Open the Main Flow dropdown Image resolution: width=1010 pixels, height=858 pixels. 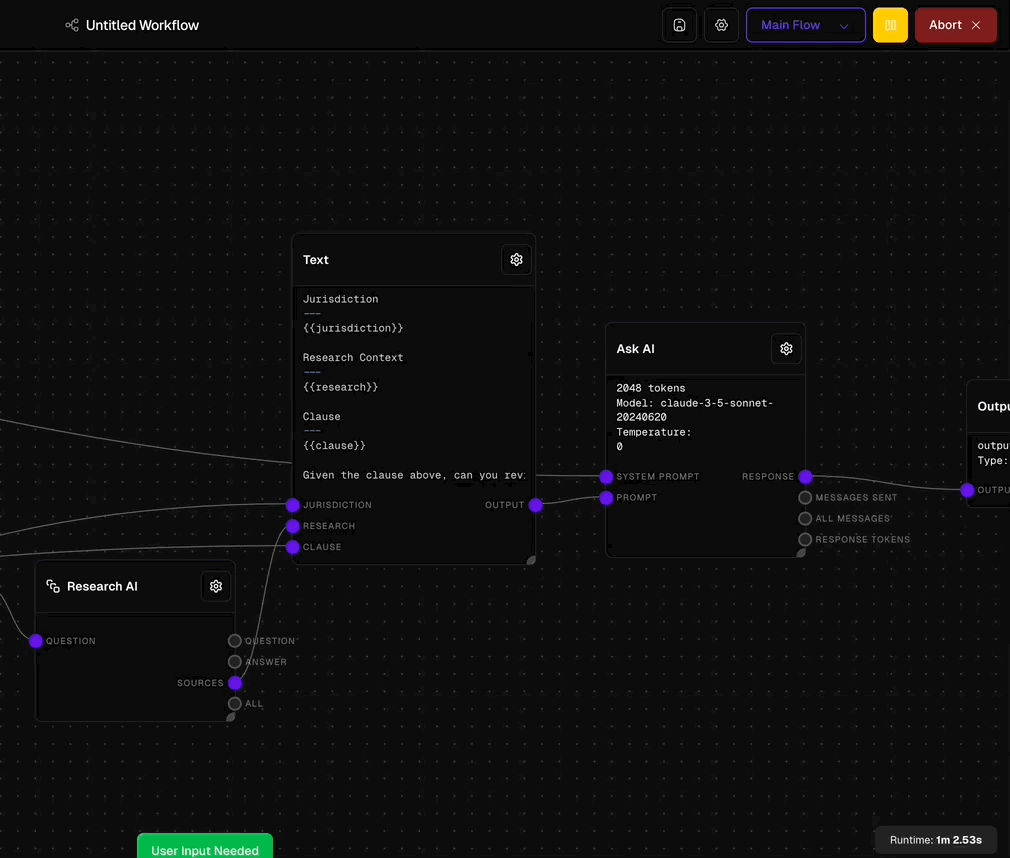pos(805,24)
